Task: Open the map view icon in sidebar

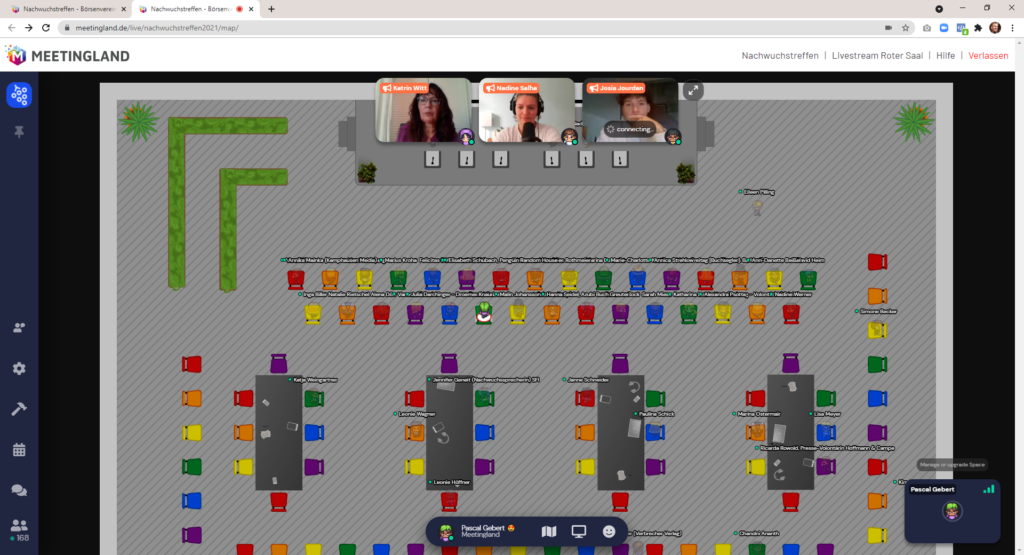Action: tap(19, 95)
